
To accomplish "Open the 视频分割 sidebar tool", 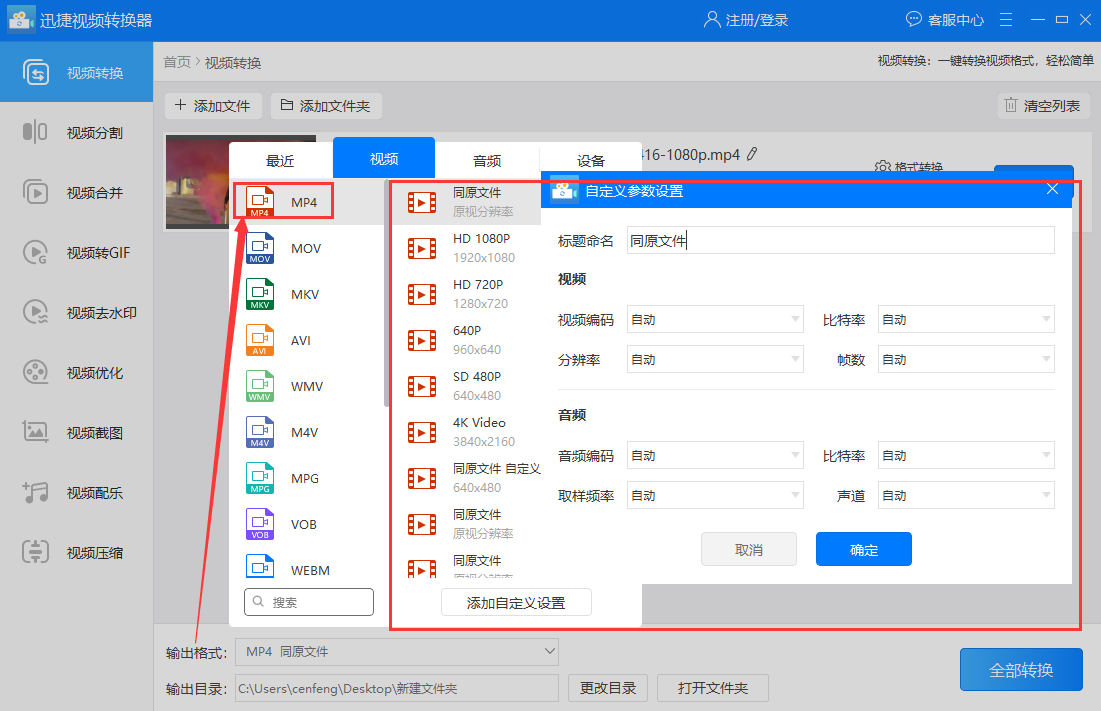I will coord(77,132).
